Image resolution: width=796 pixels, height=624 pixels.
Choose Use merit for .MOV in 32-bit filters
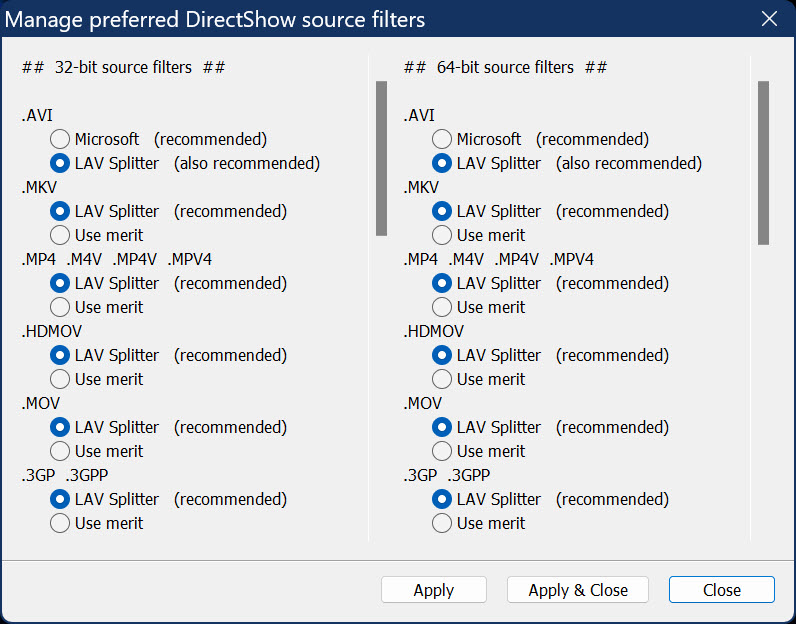(x=60, y=451)
